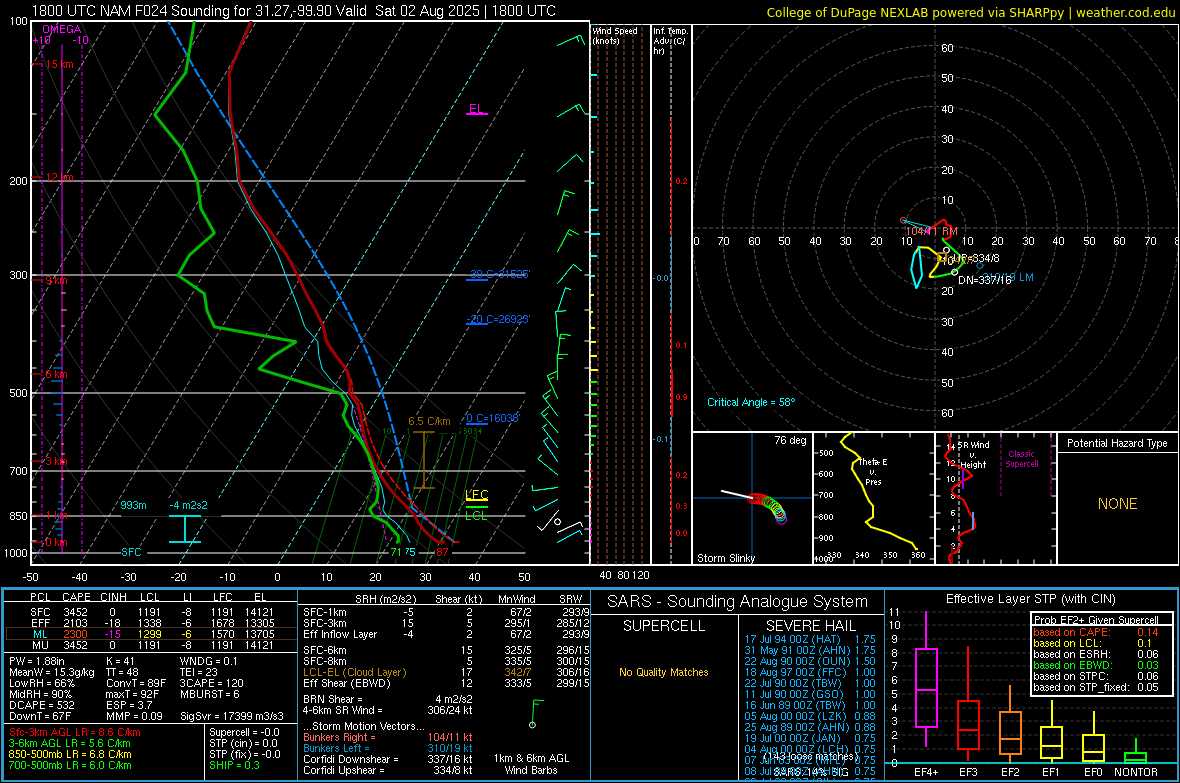1180x783 pixels.
Task: Select the SFC parcel row
Action: (x=151, y=612)
